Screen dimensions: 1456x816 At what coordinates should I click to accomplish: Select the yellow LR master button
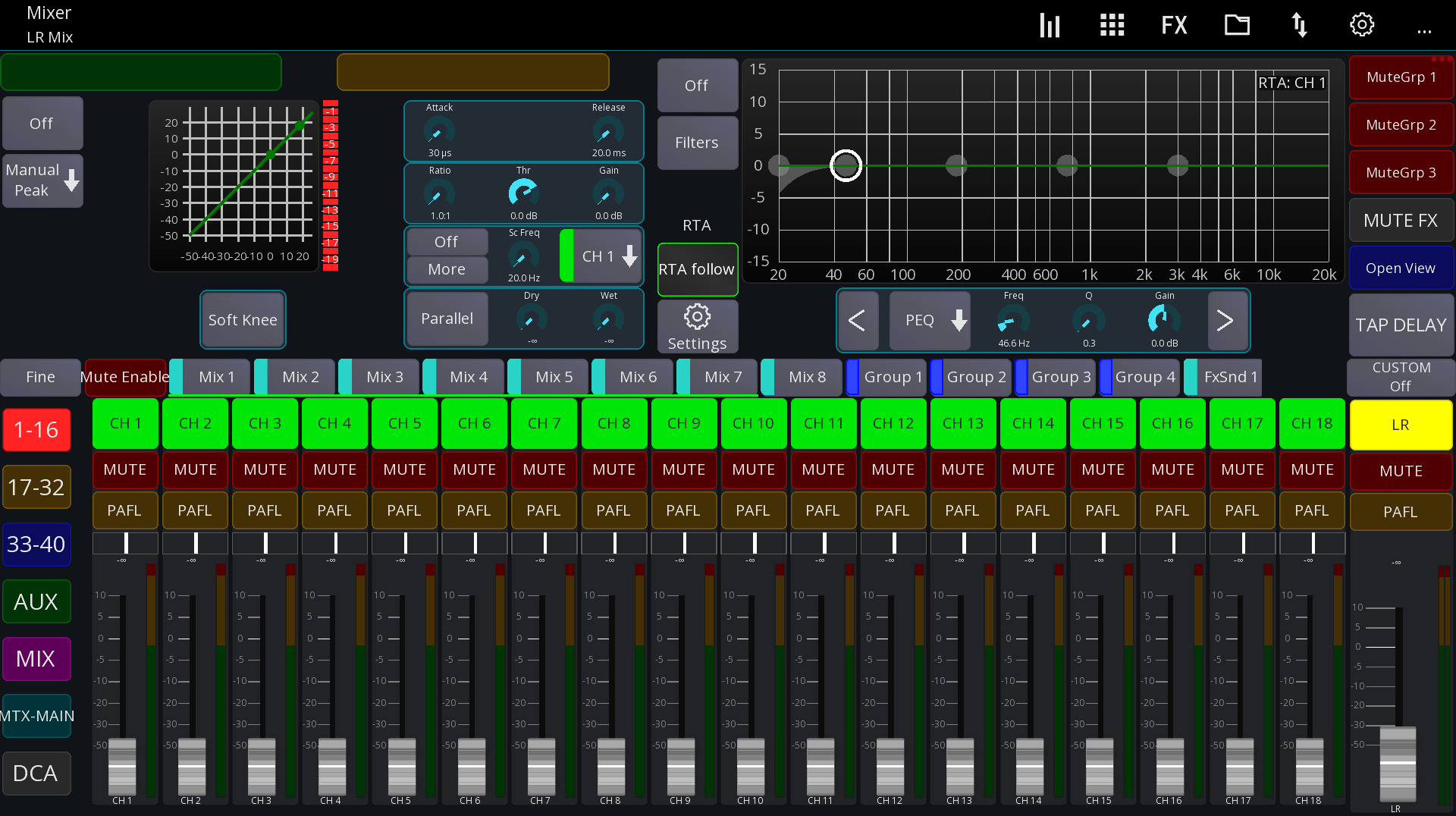click(x=1401, y=425)
